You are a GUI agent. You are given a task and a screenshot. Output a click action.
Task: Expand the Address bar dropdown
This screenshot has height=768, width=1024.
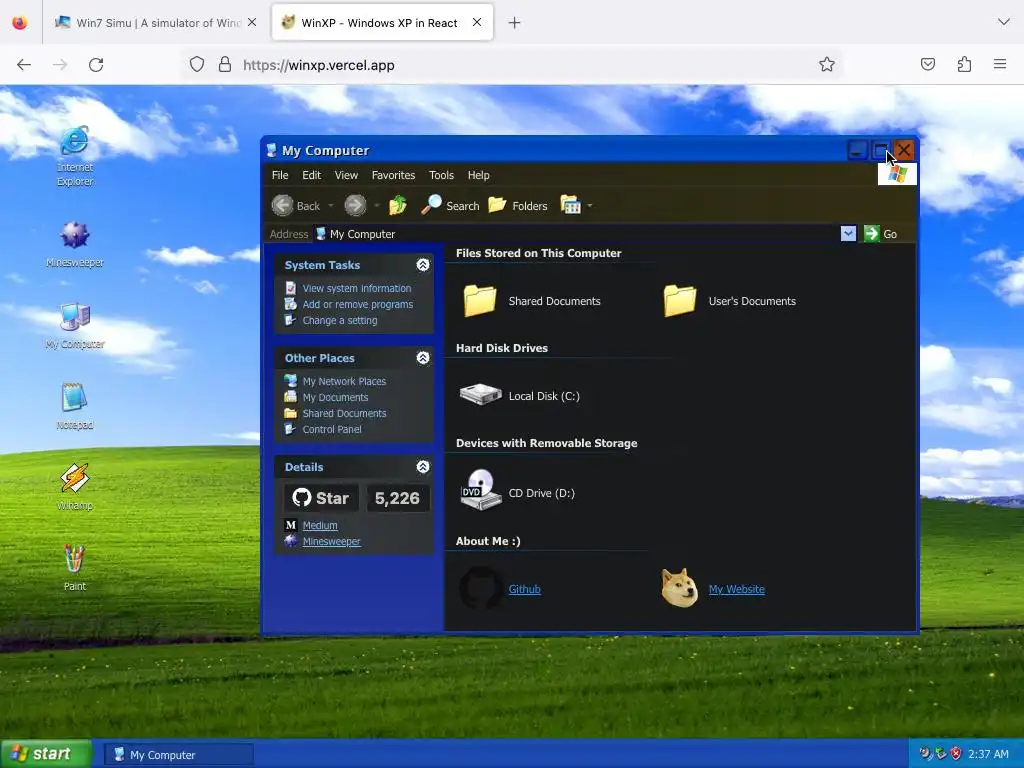pyautogui.click(x=848, y=234)
